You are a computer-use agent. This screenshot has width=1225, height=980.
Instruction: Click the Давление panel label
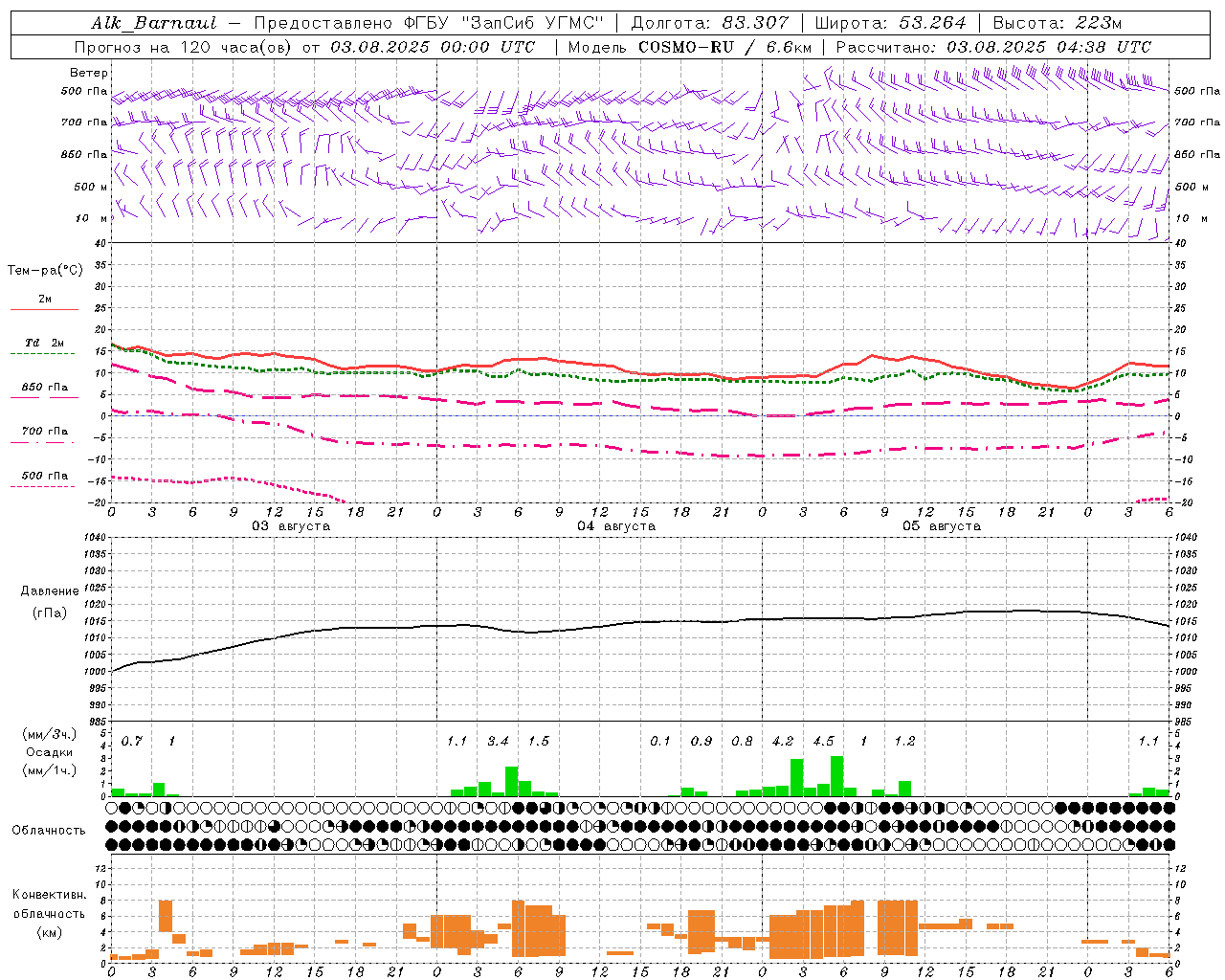(x=50, y=591)
